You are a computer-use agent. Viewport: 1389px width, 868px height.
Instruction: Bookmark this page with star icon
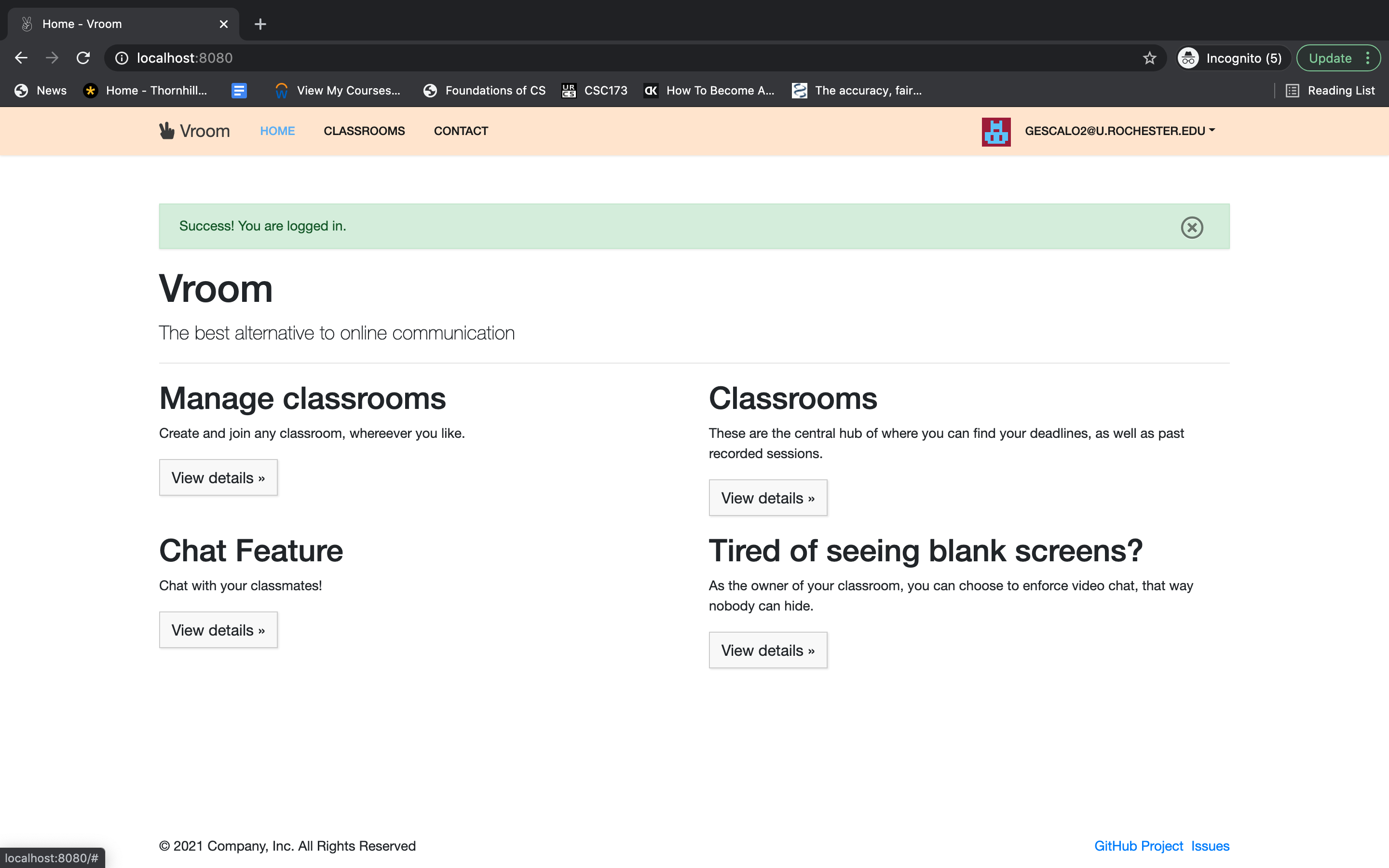tap(1149, 58)
